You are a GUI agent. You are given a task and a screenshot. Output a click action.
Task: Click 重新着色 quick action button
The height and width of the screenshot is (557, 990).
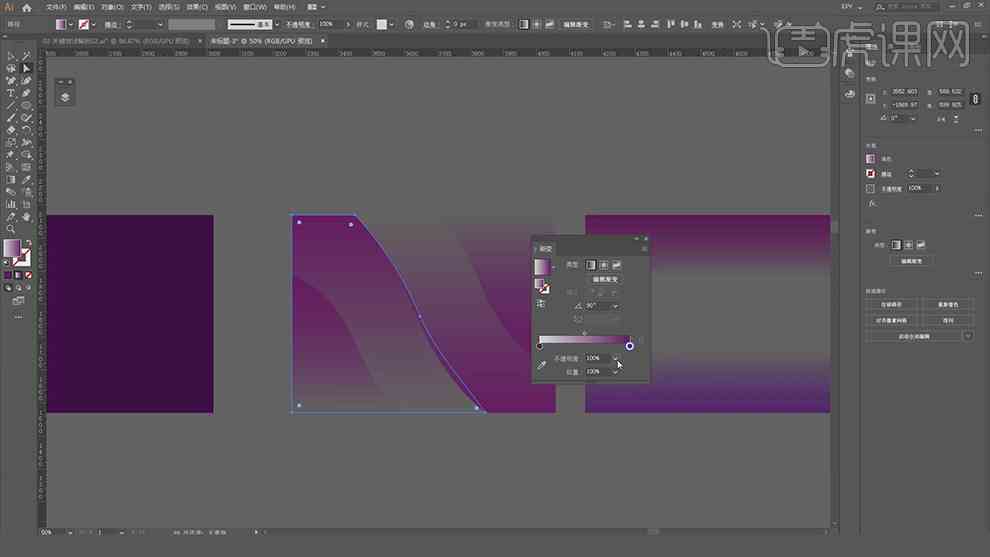tap(948, 304)
